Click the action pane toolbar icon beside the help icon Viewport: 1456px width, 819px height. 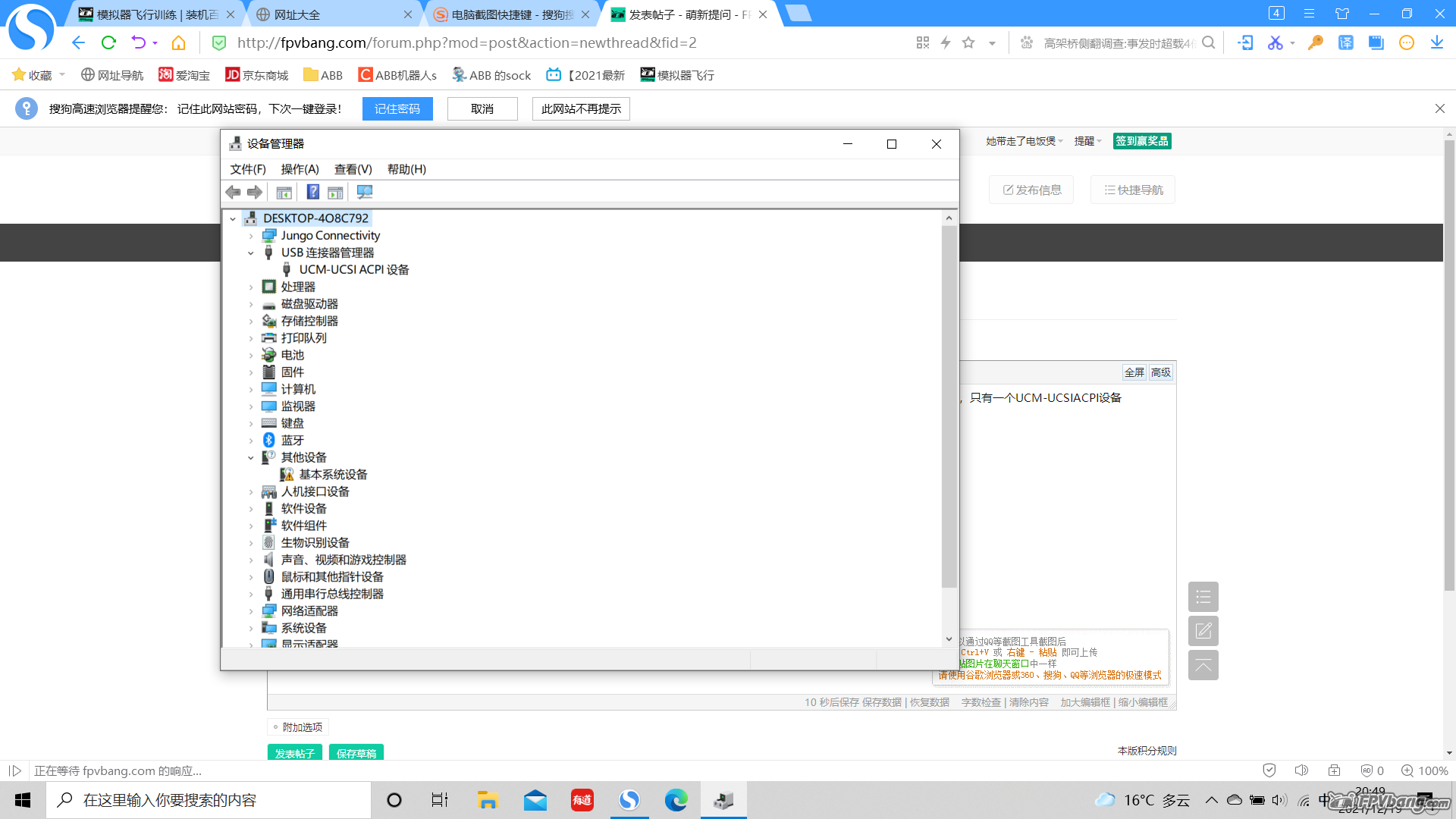[335, 192]
